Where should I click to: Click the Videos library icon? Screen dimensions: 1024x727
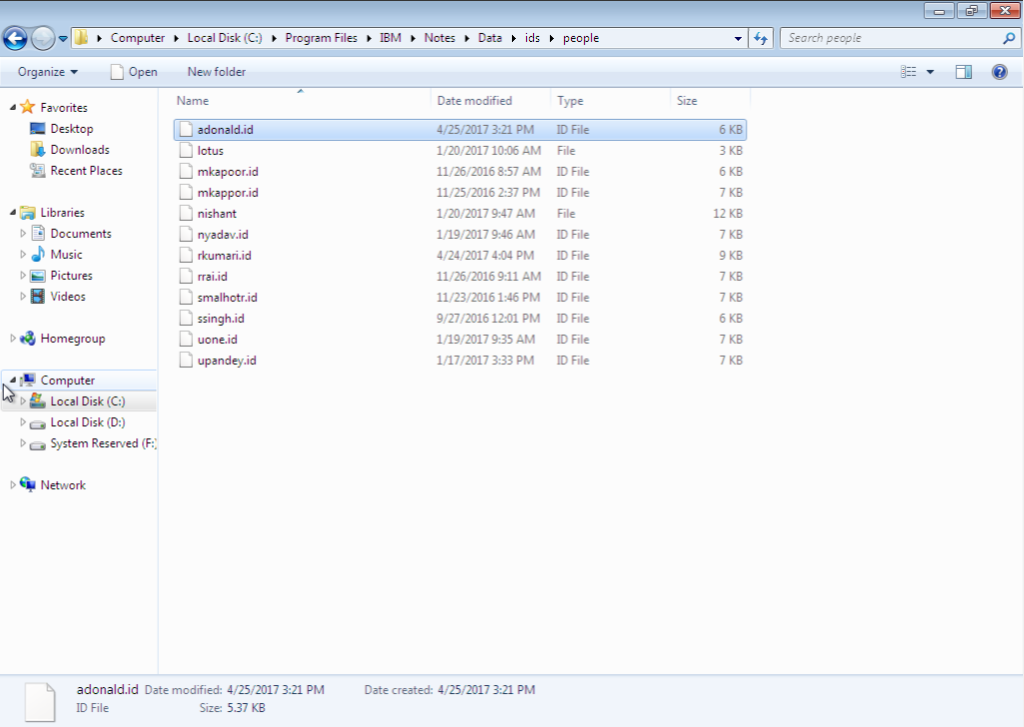[x=38, y=297]
